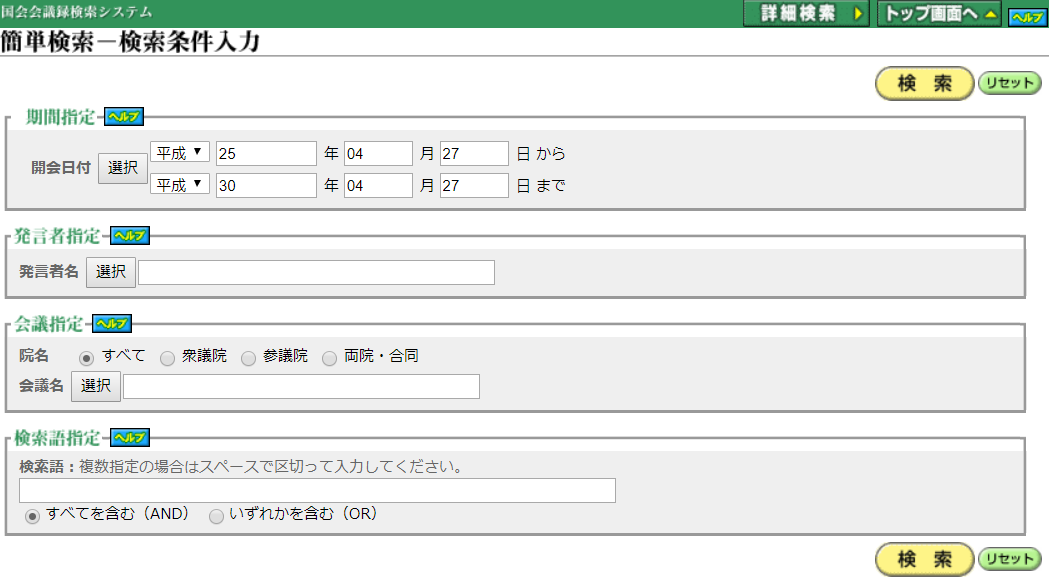Screen dimensions: 1049x585
Task: Enable いずれかを含む (OR) search mode
Action: pos(216,516)
